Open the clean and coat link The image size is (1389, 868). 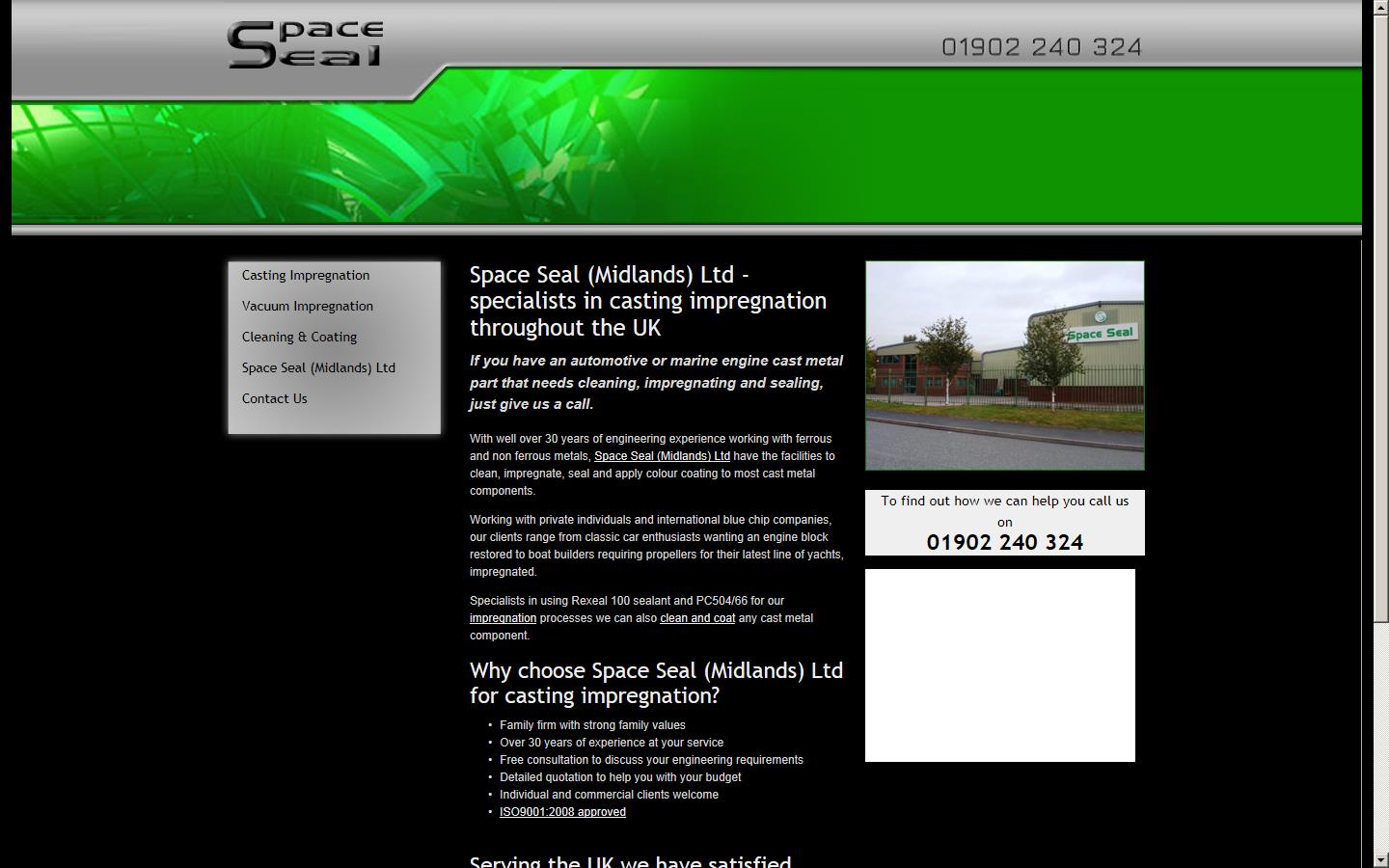click(x=697, y=618)
